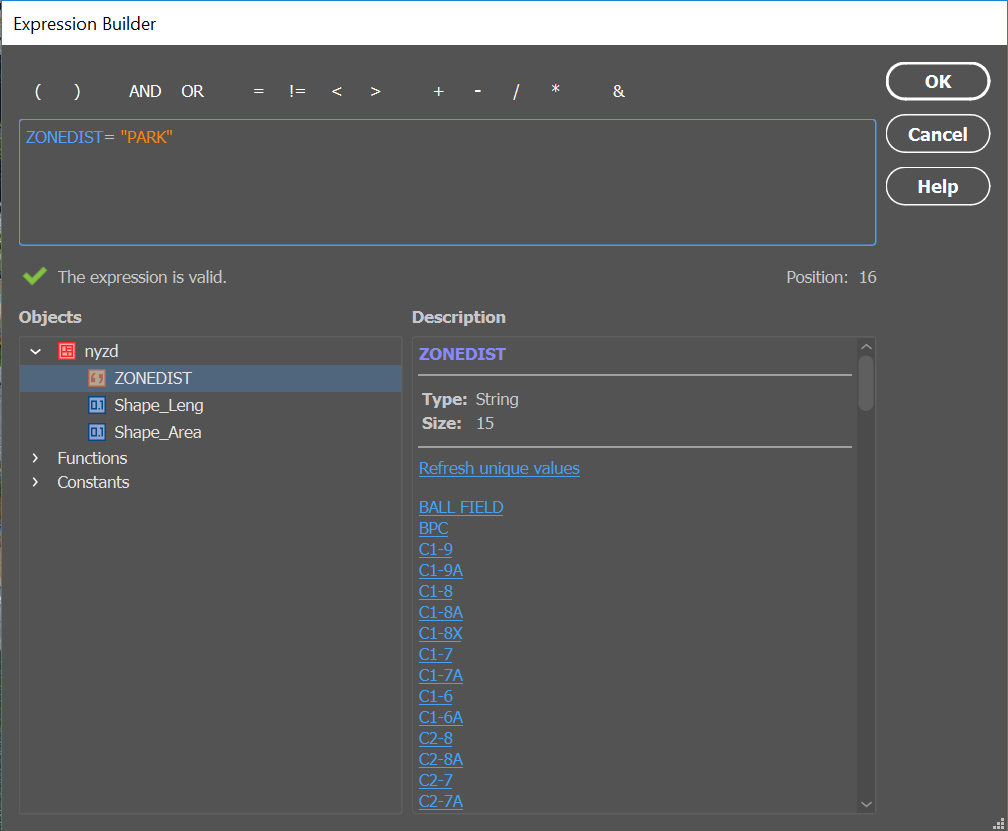This screenshot has height=831, width=1008.
Task: Click the nyzd table icon
Action: 67,351
